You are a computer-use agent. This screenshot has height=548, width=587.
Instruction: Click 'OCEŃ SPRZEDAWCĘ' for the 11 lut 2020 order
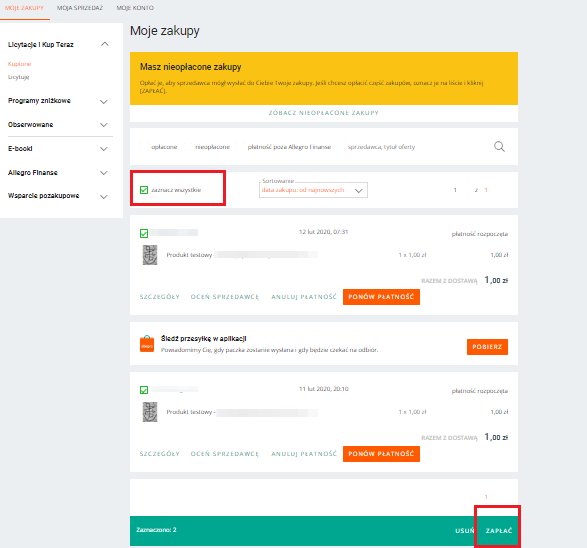pyautogui.click(x=225, y=454)
